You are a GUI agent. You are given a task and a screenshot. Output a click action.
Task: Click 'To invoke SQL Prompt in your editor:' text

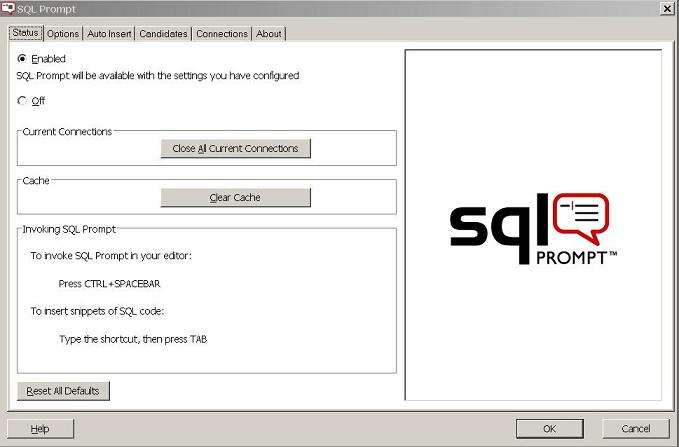click(x=111, y=256)
